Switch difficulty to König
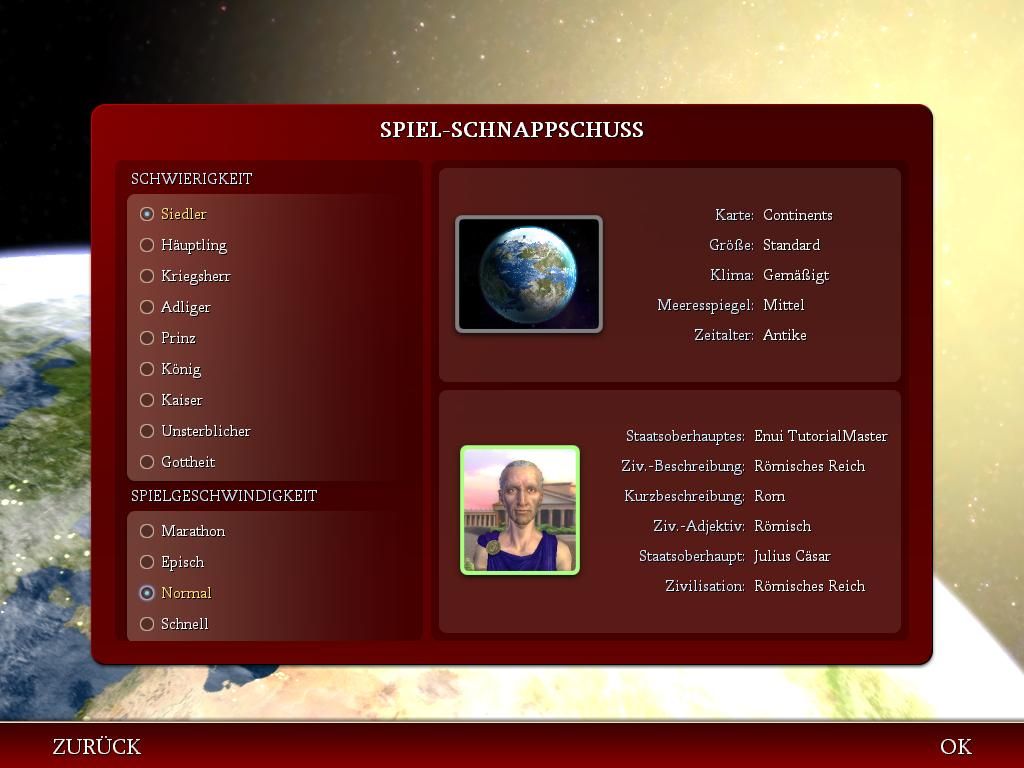Screen dimensions: 1024x768 [147, 369]
